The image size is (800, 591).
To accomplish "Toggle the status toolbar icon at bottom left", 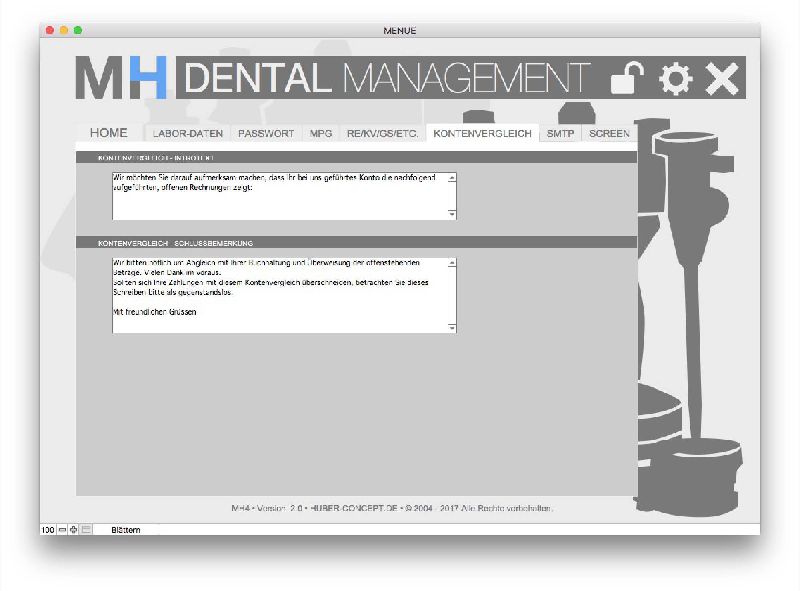I will point(86,529).
